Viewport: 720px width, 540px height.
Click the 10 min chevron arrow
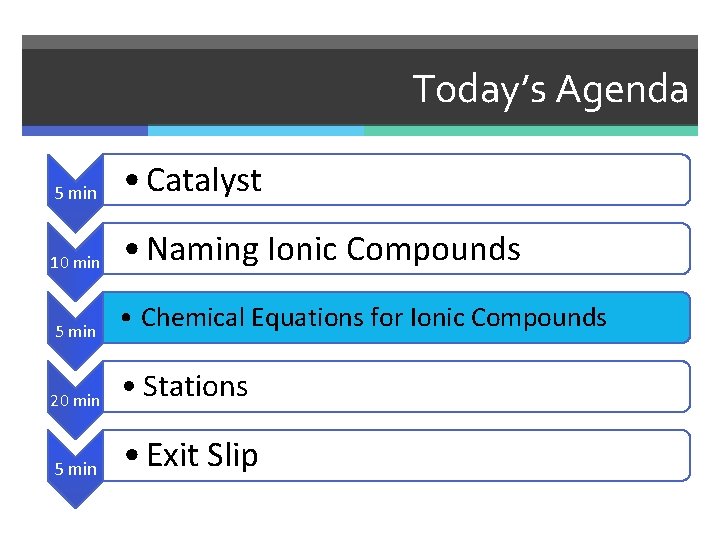tap(75, 262)
